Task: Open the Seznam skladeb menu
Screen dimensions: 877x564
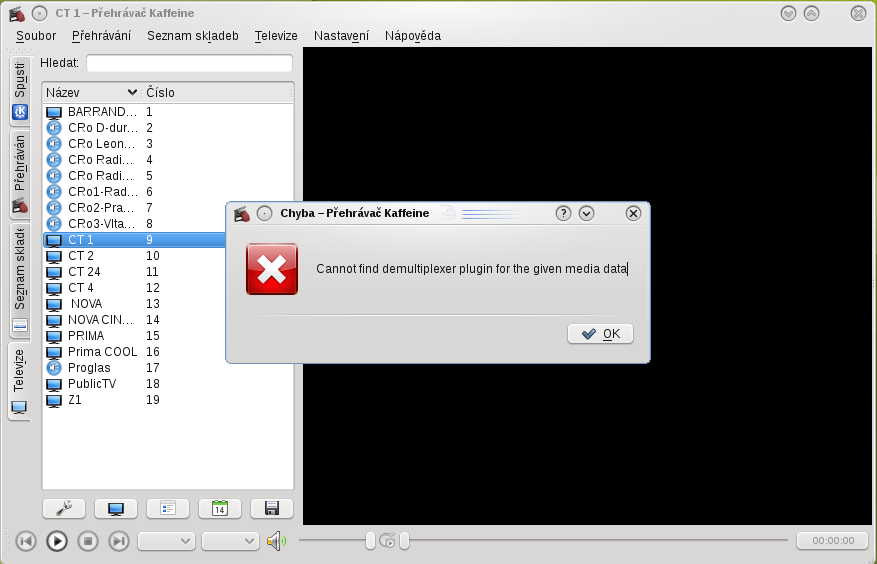Action: pos(192,36)
